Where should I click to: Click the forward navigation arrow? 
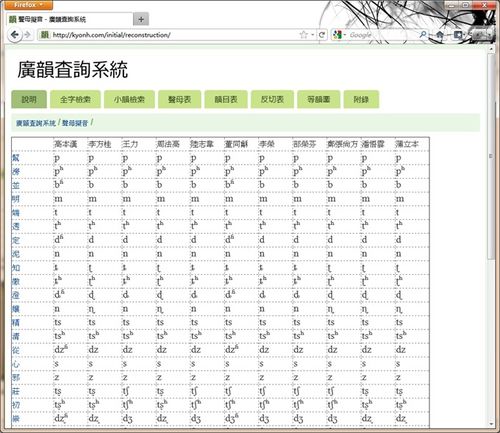point(27,35)
